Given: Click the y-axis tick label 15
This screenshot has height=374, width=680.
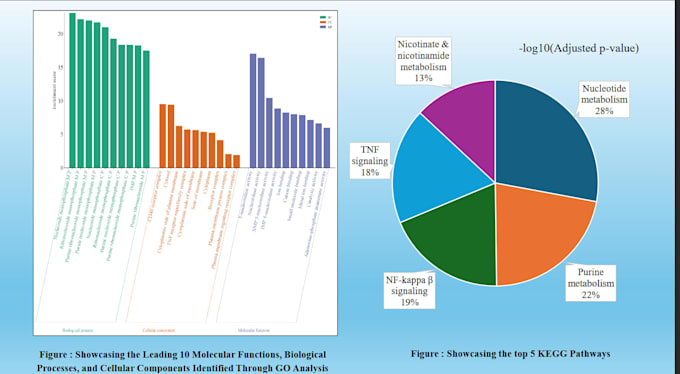Looking at the screenshot, I should pyautogui.click(x=61, y=67).
